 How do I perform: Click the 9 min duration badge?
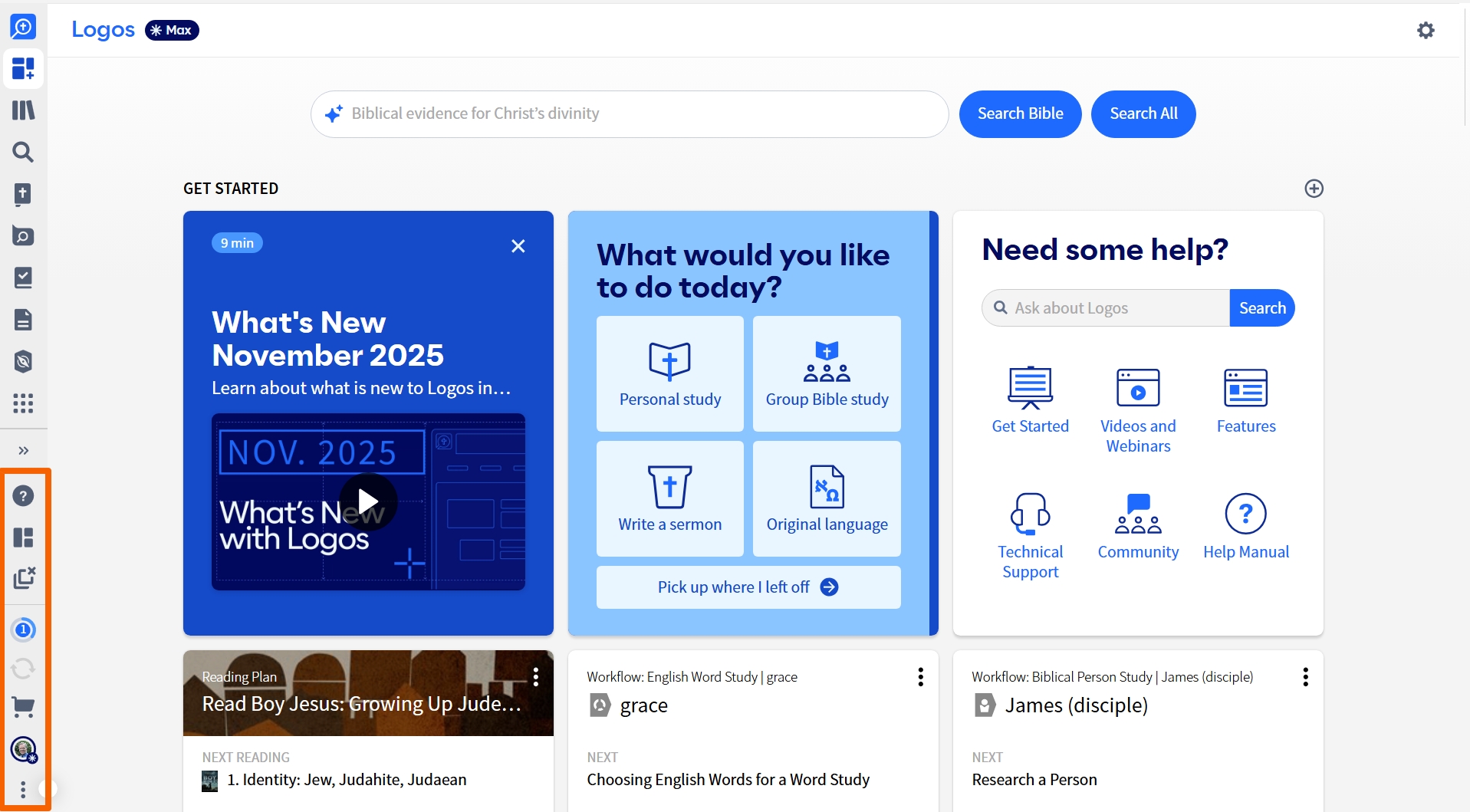pos(237,243)
